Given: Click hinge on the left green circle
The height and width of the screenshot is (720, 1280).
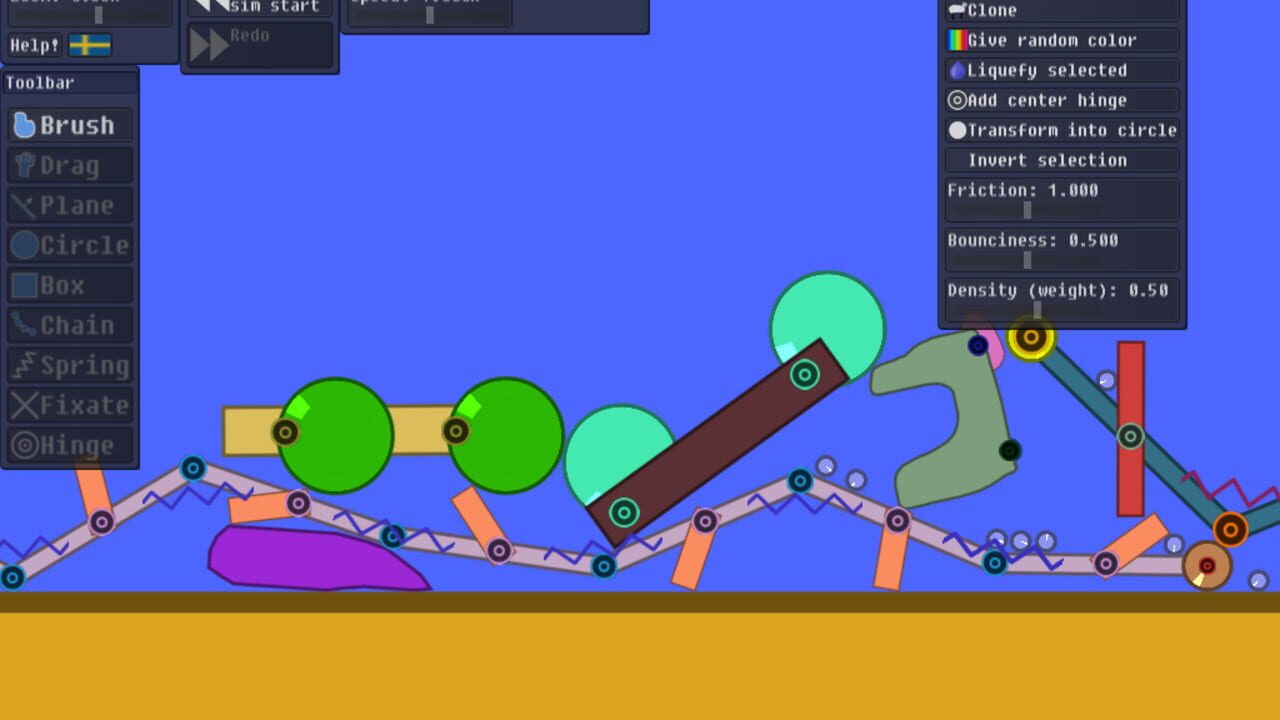Looking at the screenshot, I should click(285, 432).
